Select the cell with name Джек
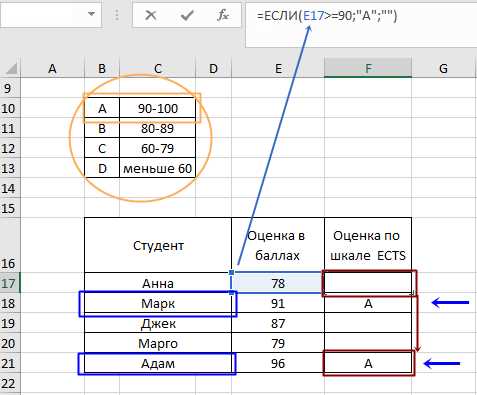 tap(158, 323)
